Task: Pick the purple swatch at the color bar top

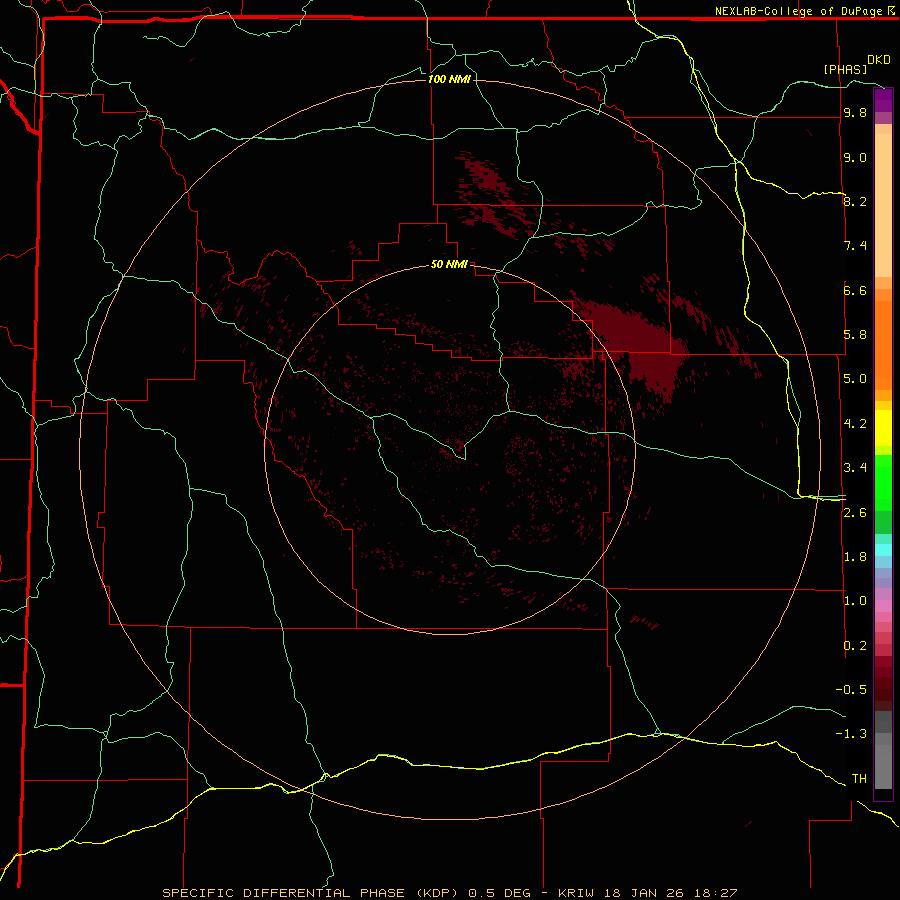Action: click(883, 100)
